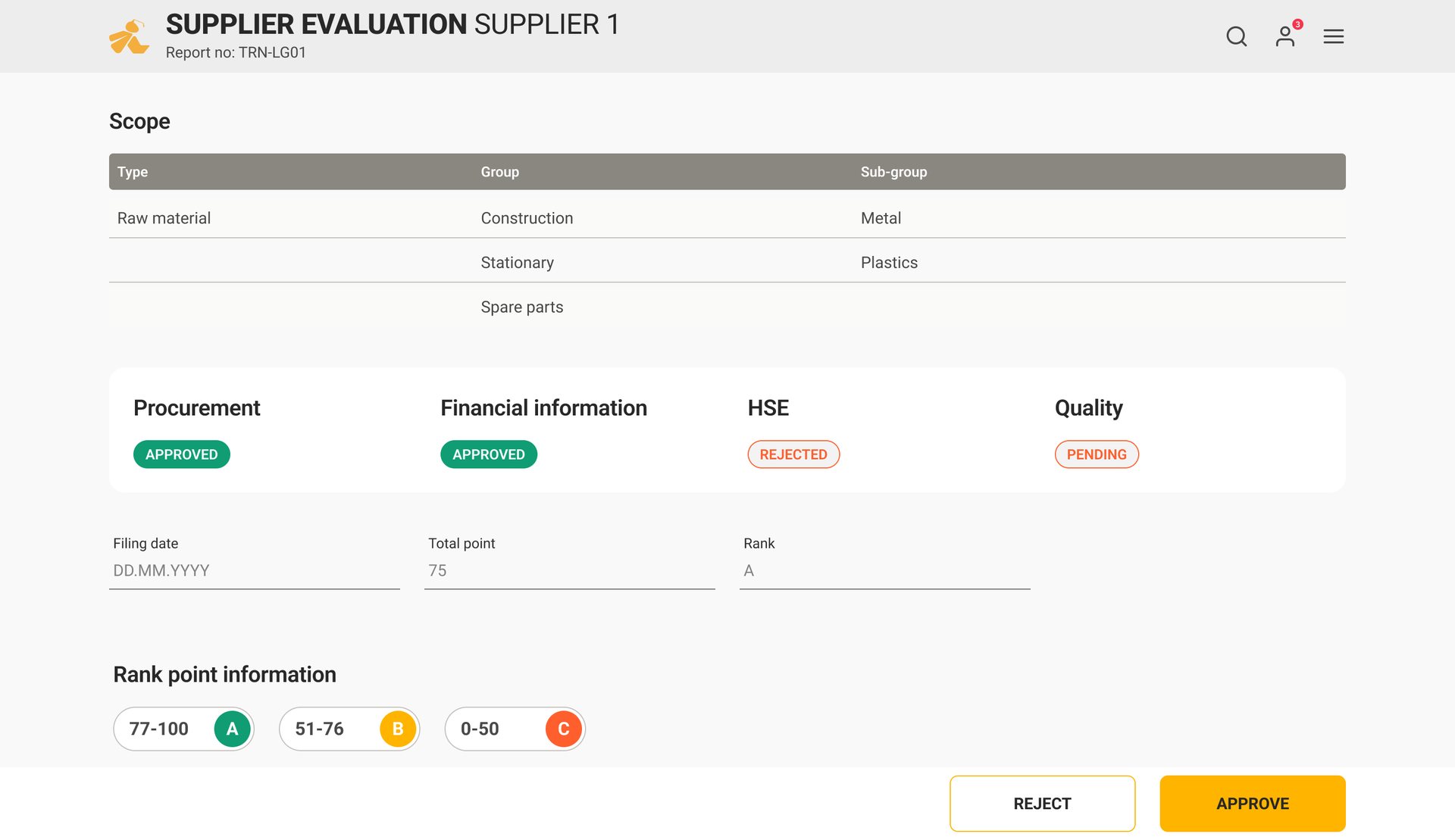Click the Scope section heading

(139, 121)
